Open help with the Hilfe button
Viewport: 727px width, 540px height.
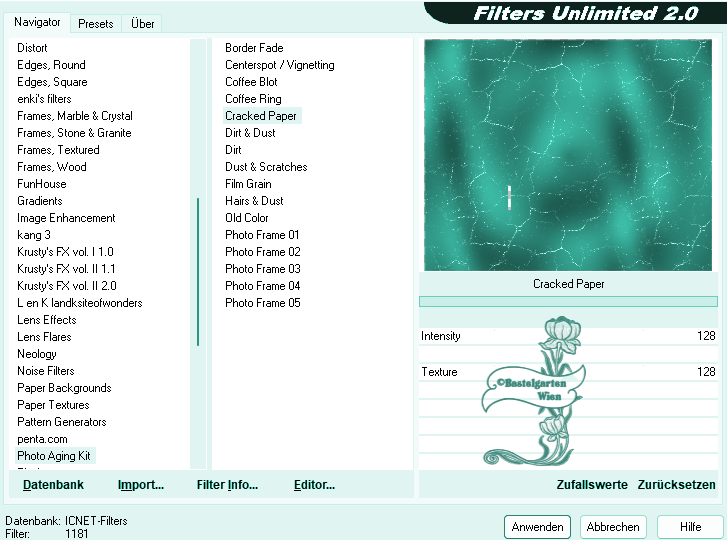click(690, 527)
